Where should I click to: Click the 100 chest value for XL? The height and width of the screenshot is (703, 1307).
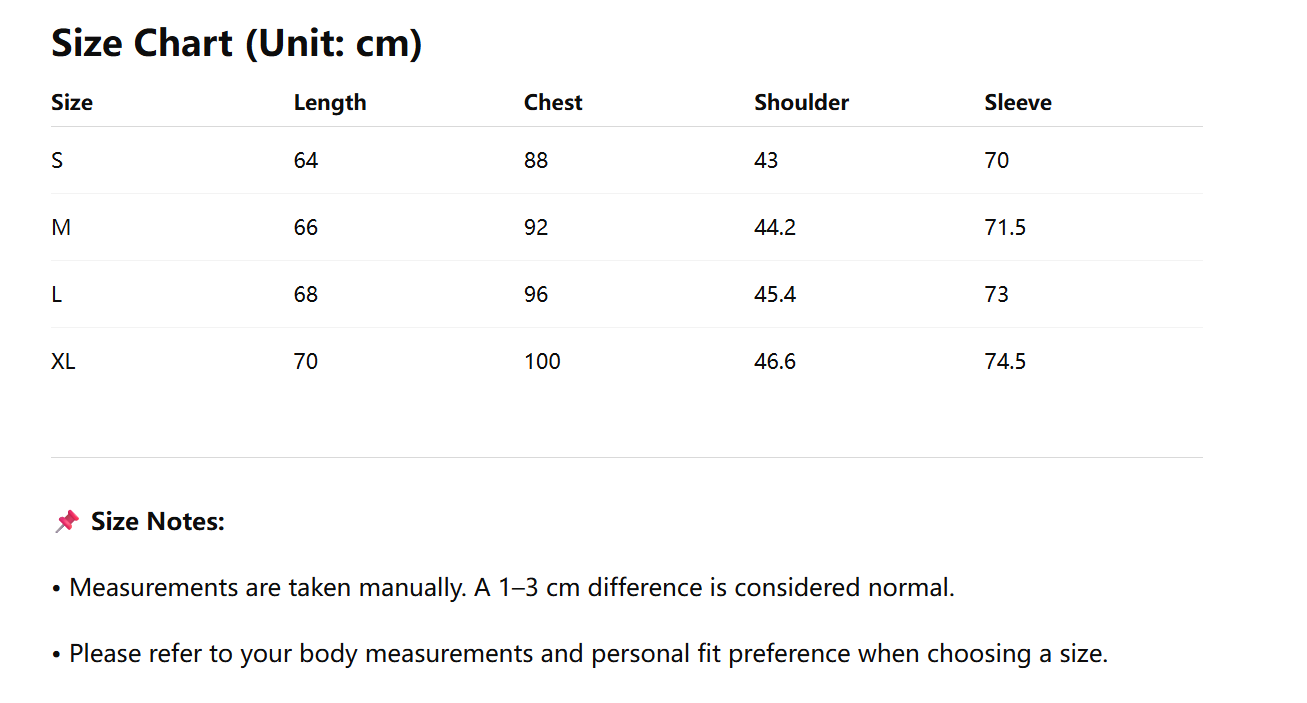542,361
